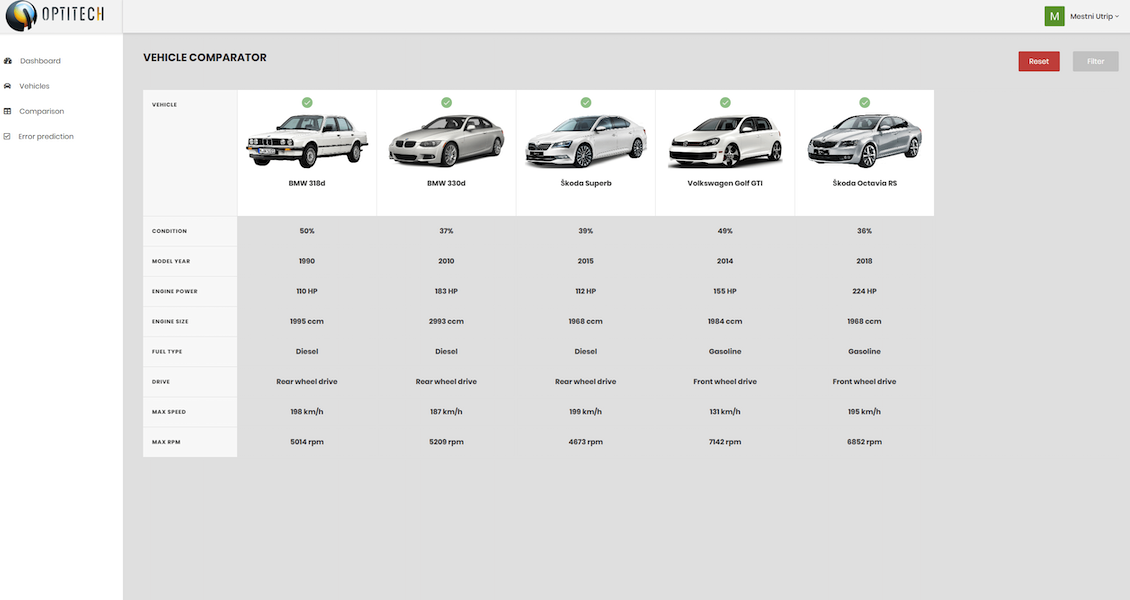Click the Error prediction checkbox icon in sidebar
Viewport: 1130px width, 600px height.
pyautogui.click(x=7, y=137)
